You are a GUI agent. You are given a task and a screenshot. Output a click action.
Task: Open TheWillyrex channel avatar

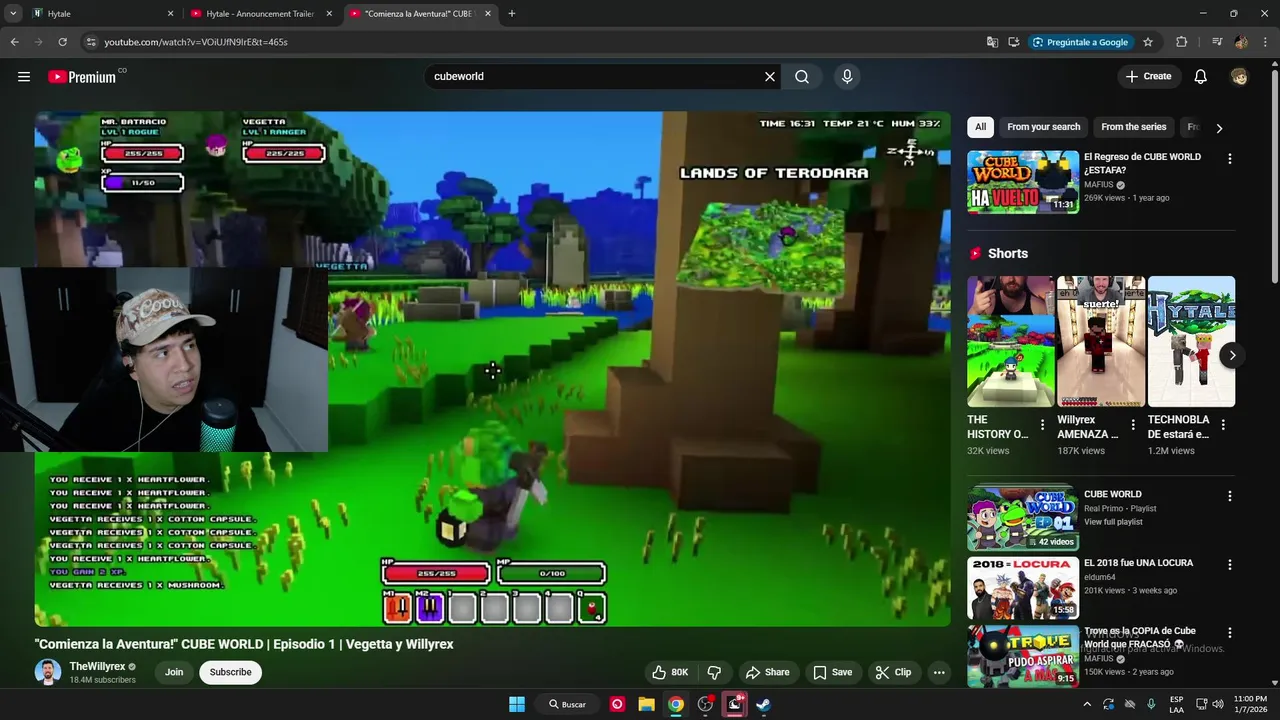[x=48, y=672]
